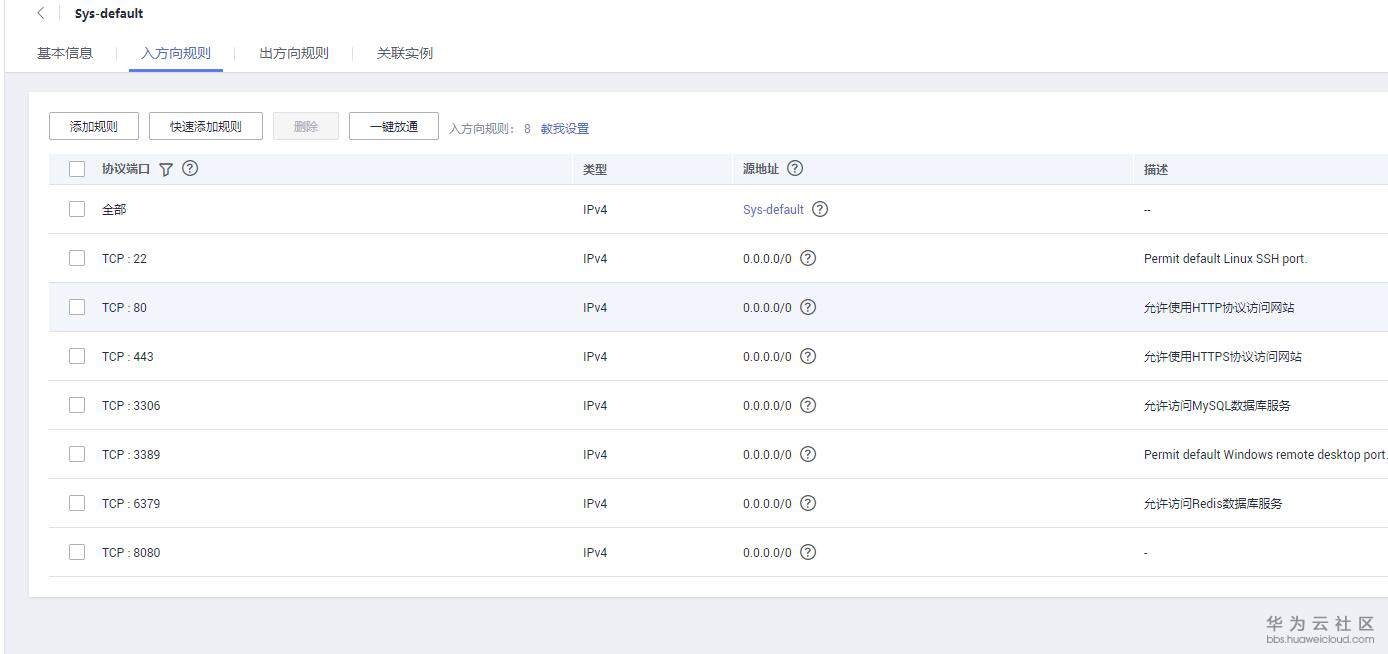Click the 一键放通 button
The image size is (1388, 654).
[x=394, y=127]
